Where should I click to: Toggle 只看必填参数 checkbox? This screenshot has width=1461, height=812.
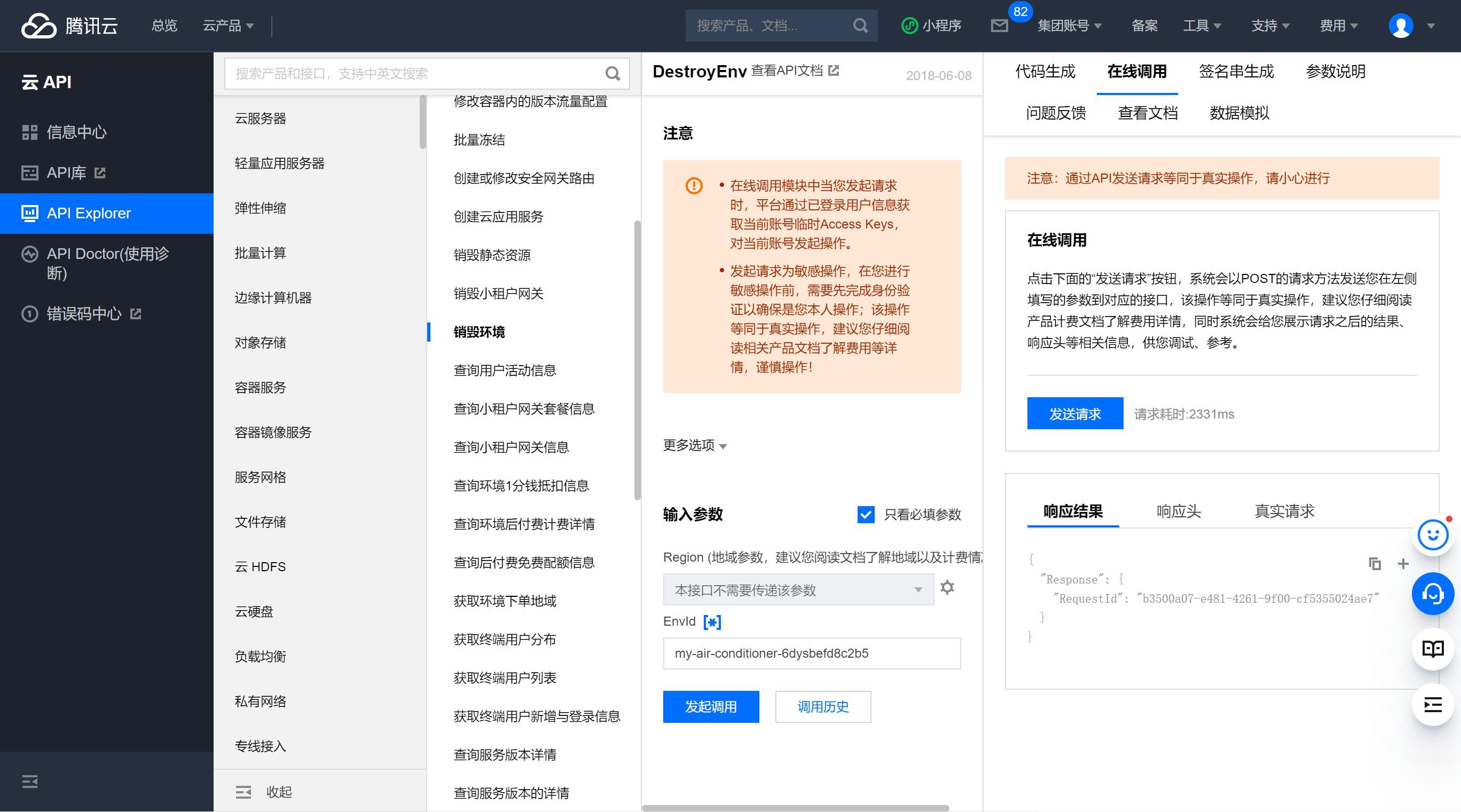pos(866,514)
